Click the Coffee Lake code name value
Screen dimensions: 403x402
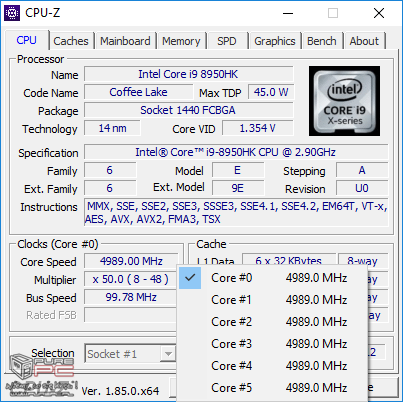point(138,92)
